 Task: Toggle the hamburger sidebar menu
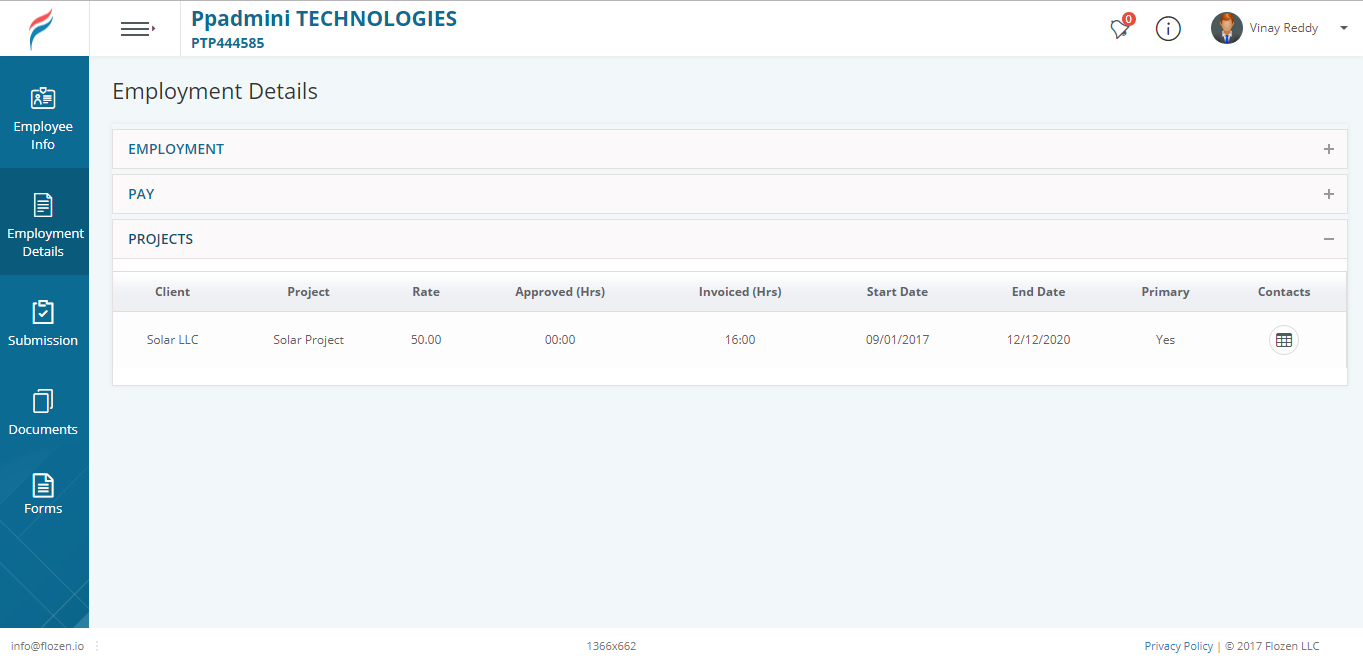[x=138, y=29]
